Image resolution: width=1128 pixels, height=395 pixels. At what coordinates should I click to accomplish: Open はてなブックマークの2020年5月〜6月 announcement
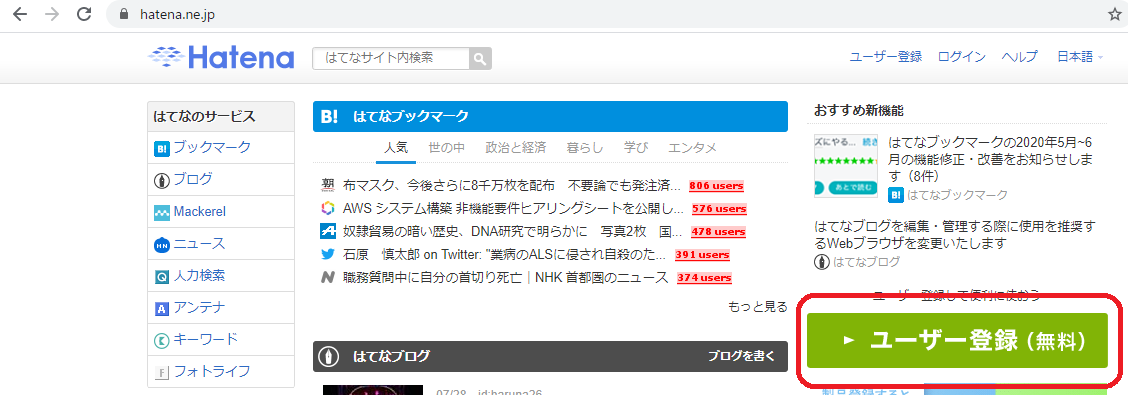coord(991,158)
